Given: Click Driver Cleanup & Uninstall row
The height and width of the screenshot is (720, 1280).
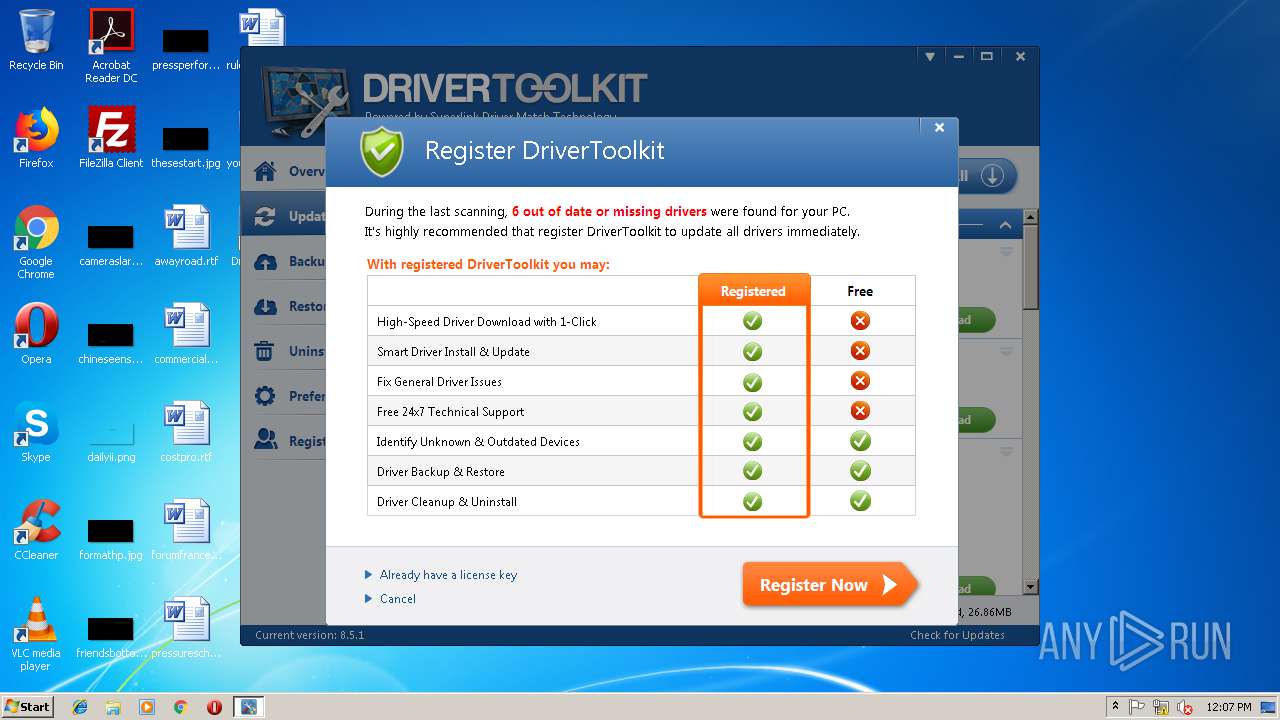Looking at the screenshot, I should point(641,501).
